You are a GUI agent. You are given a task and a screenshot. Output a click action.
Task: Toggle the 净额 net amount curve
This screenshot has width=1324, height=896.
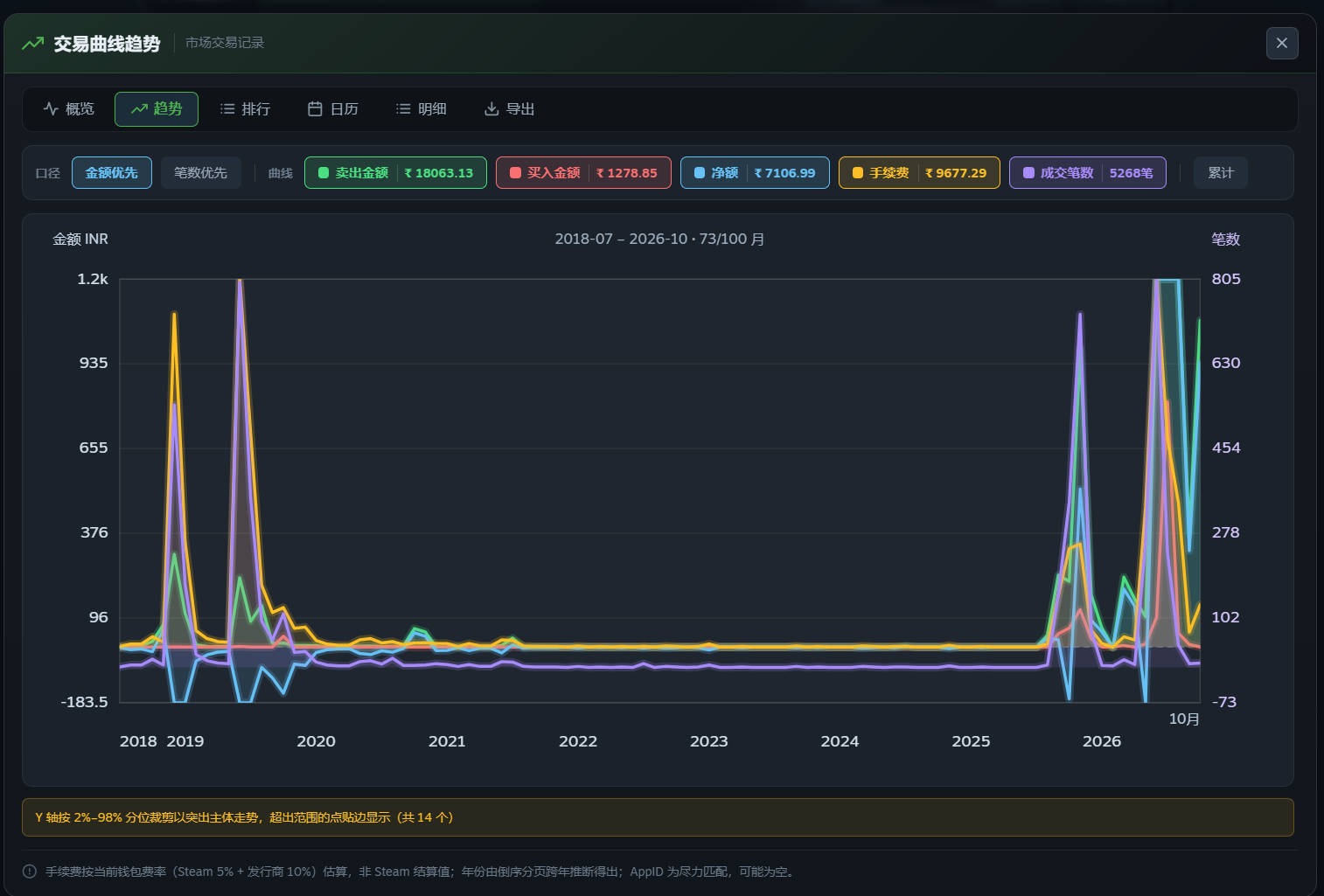click(x=755, y=173)
